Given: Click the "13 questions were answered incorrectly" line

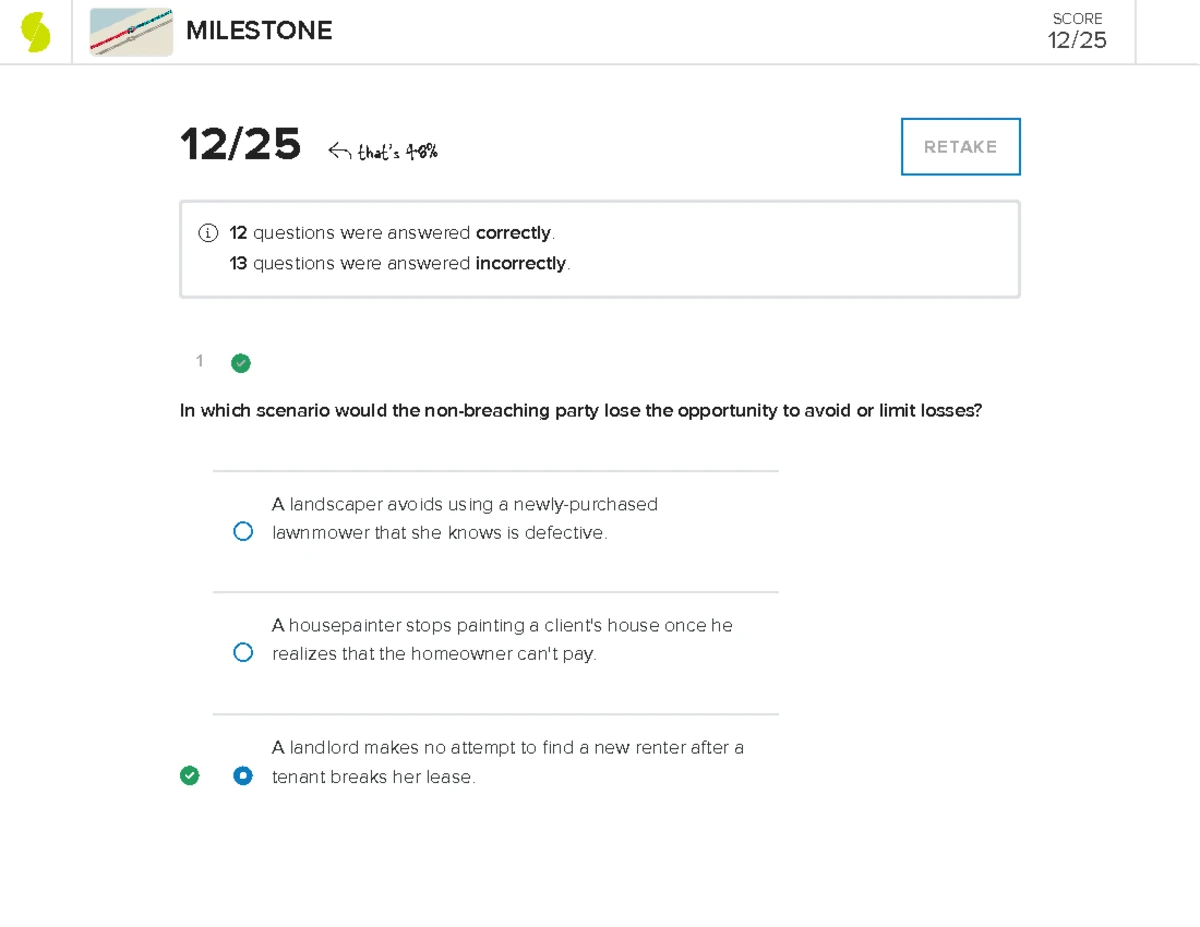Looking at the screenshot, I should (x=400, y=264).
